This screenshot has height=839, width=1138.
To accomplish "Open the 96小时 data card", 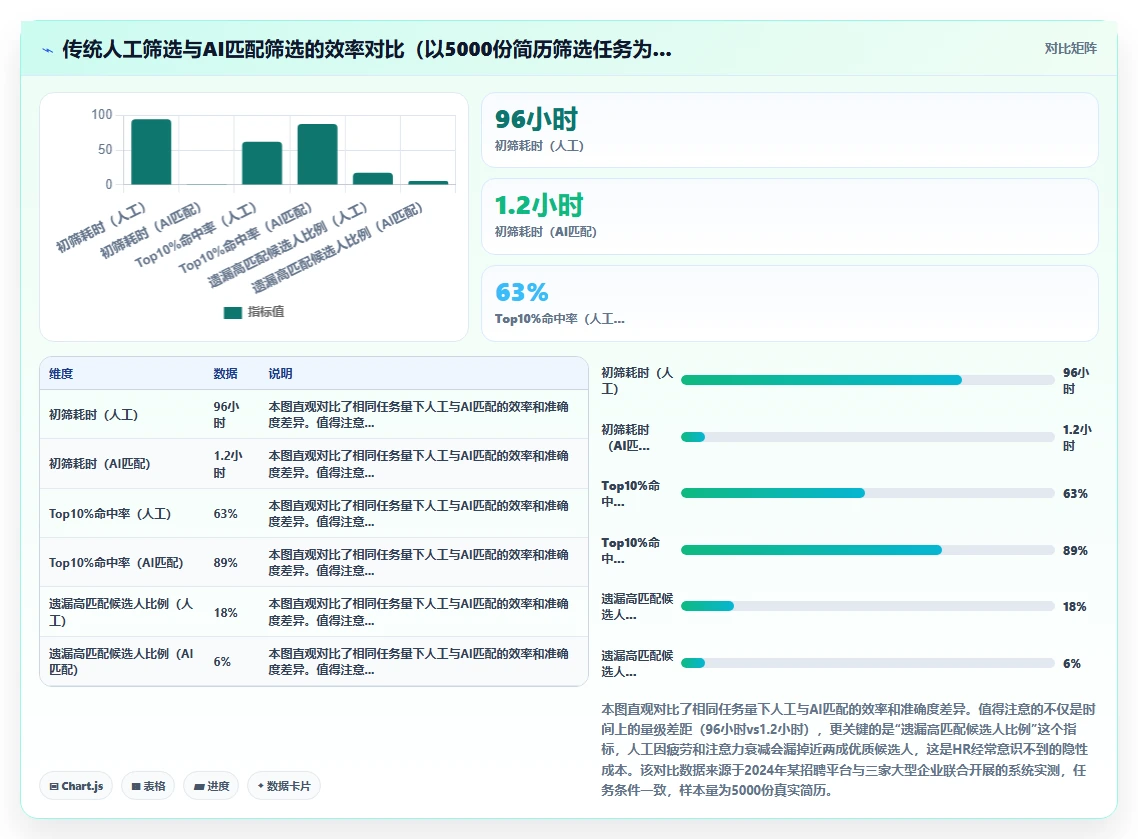I will (x=790, y=130).
